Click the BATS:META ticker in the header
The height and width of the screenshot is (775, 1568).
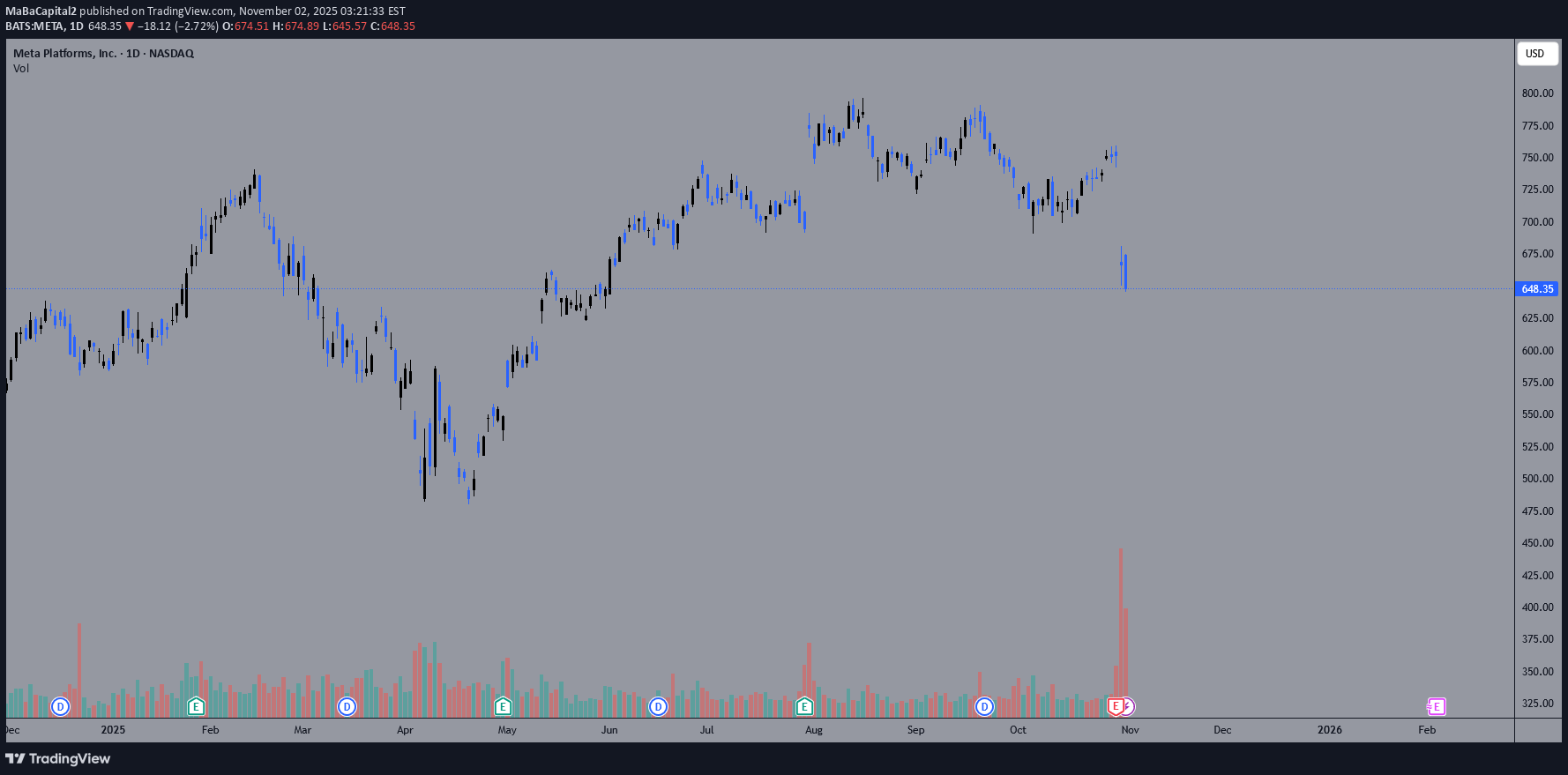coord(34,26)
